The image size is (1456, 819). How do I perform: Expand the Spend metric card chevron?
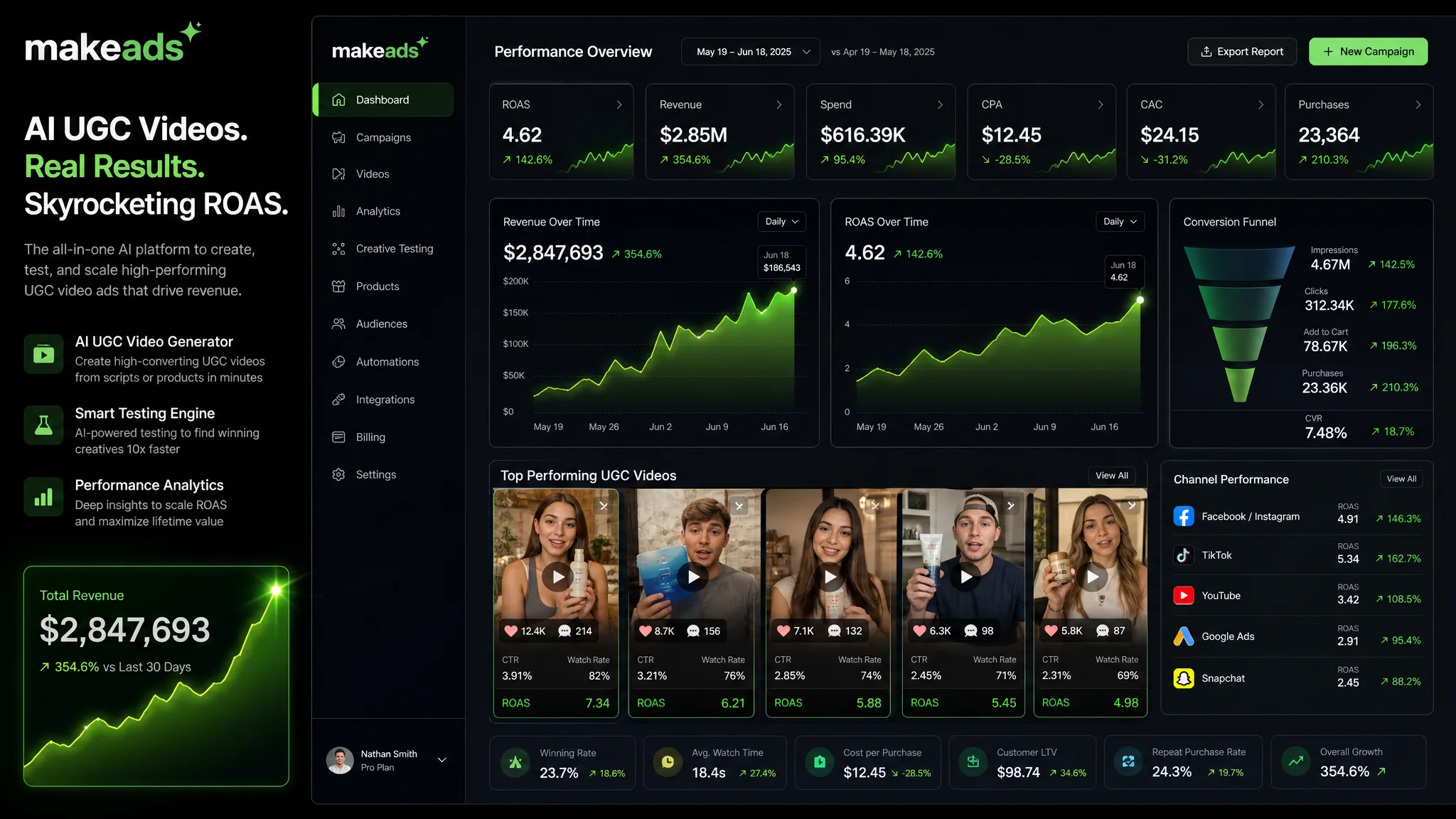(x=940, y=105)
